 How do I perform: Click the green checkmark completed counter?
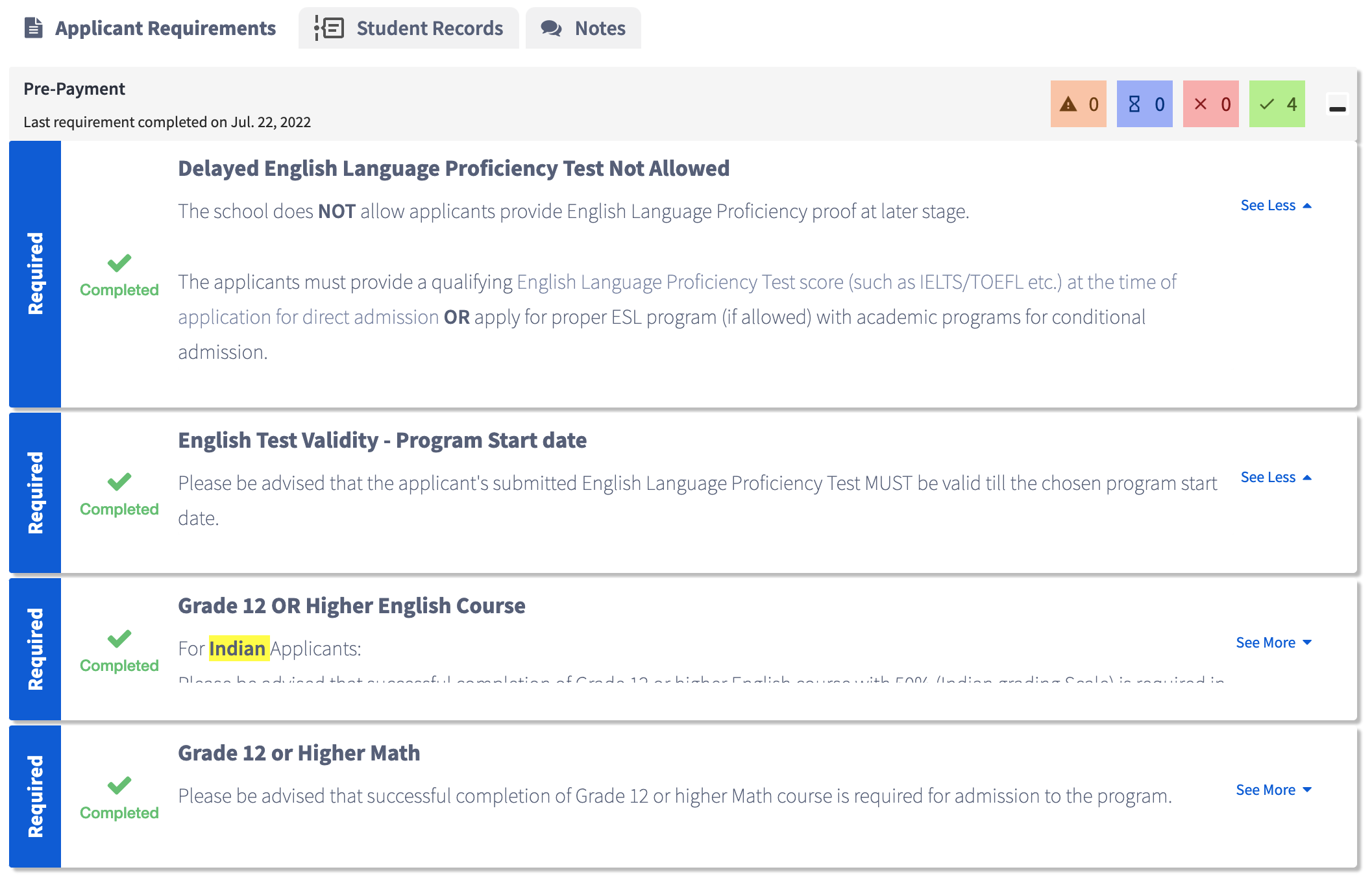tap(1277, 104)
